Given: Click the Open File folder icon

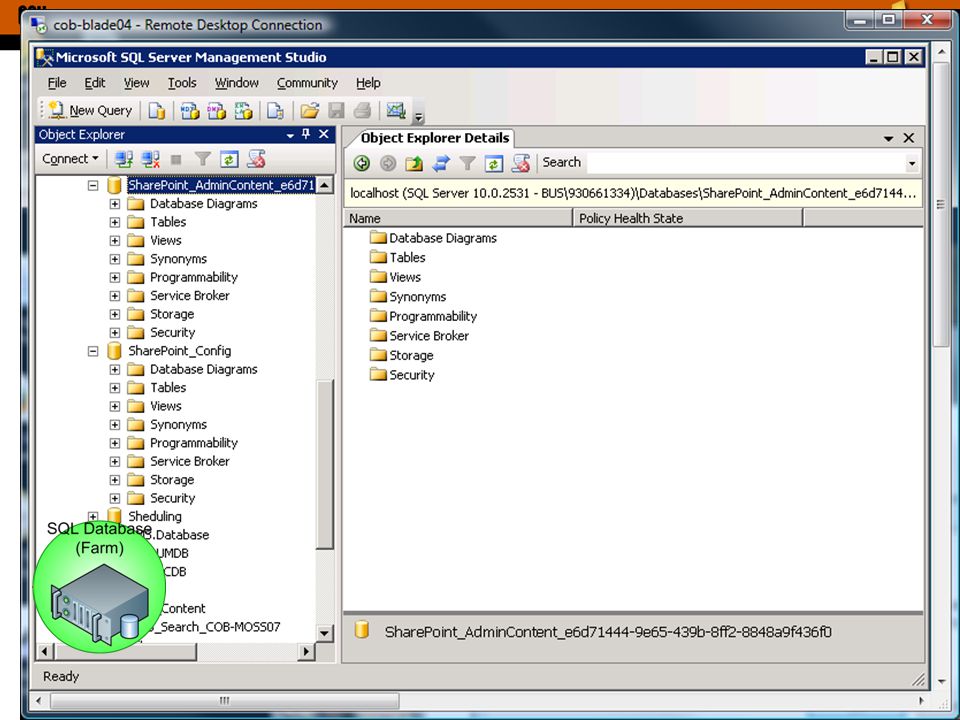Looking at the screenshot, I should point(310,111).
